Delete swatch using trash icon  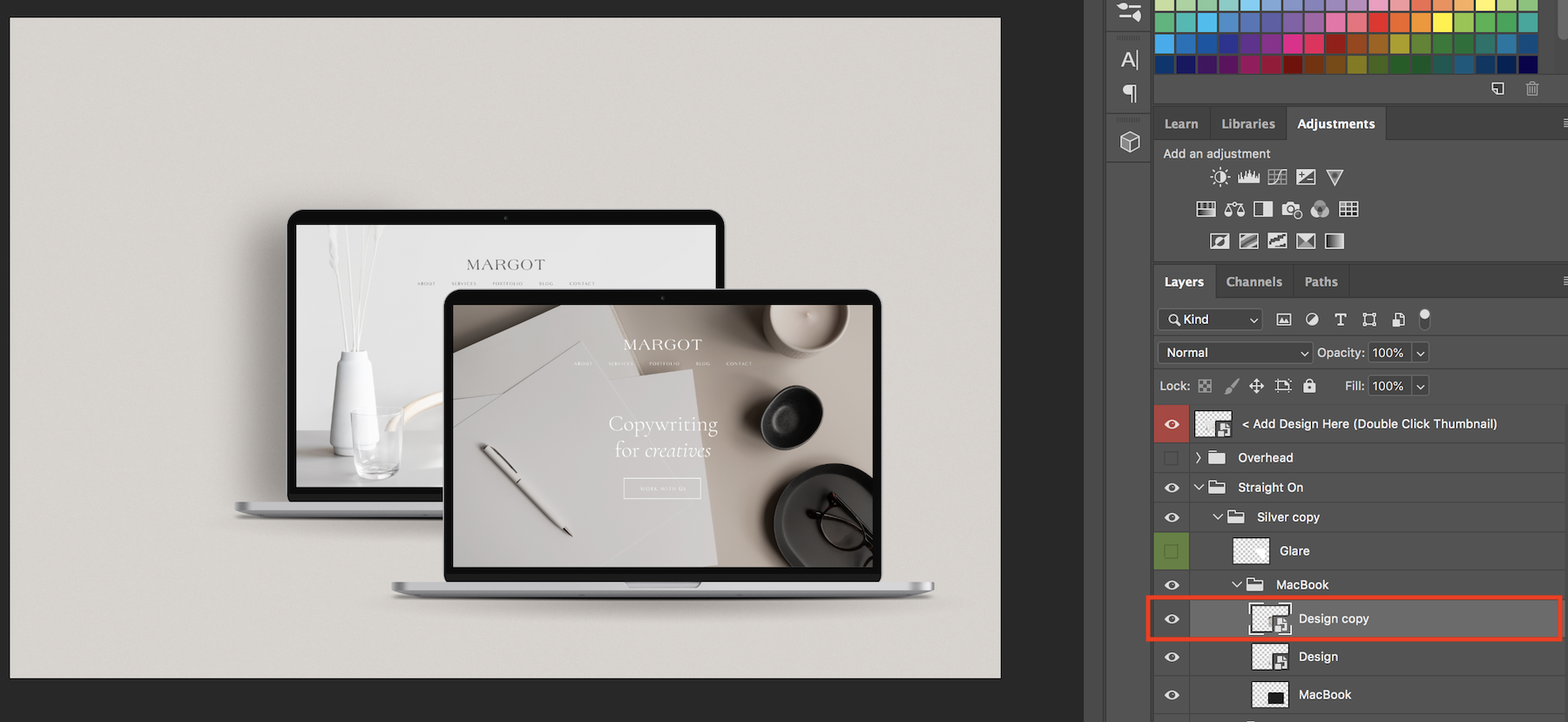(1532, 89)
